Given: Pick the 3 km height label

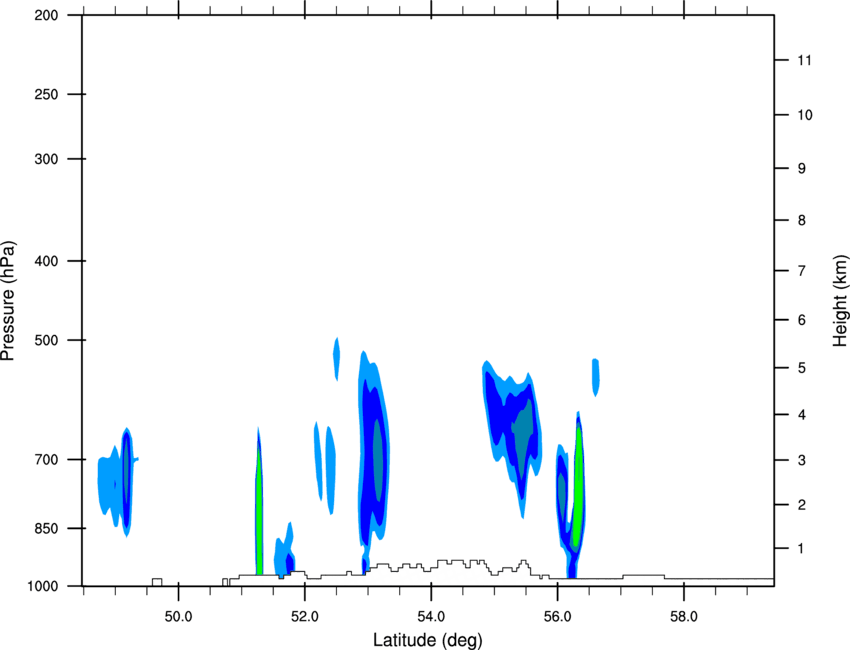Looking at the screenshot, I should pyautogui.click(x=802, y=460).
